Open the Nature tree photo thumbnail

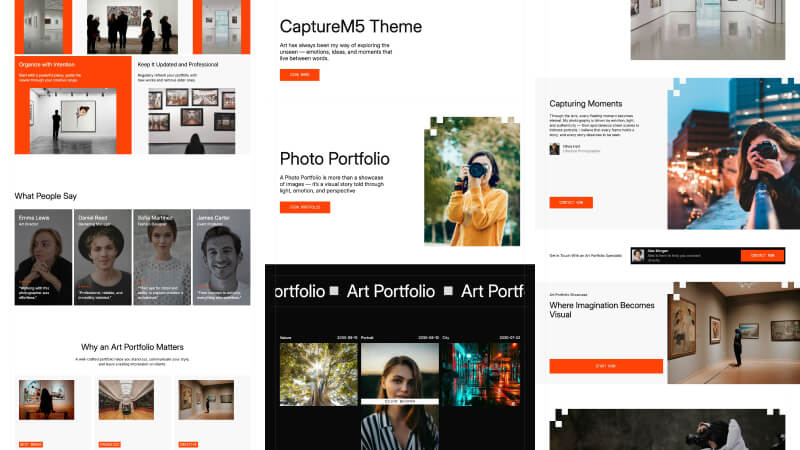318,375
